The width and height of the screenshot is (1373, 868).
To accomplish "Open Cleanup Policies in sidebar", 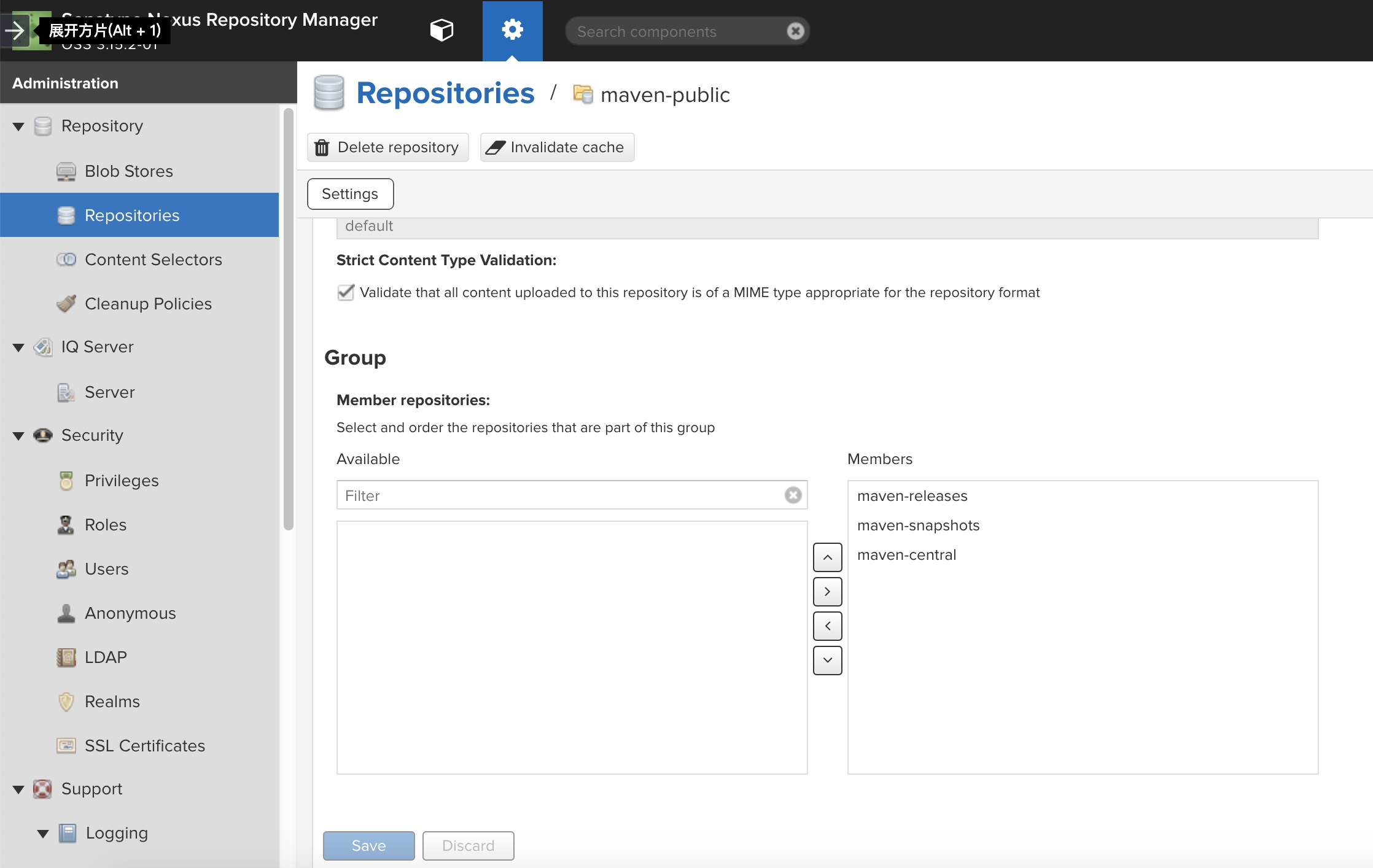I will [148, 304].
